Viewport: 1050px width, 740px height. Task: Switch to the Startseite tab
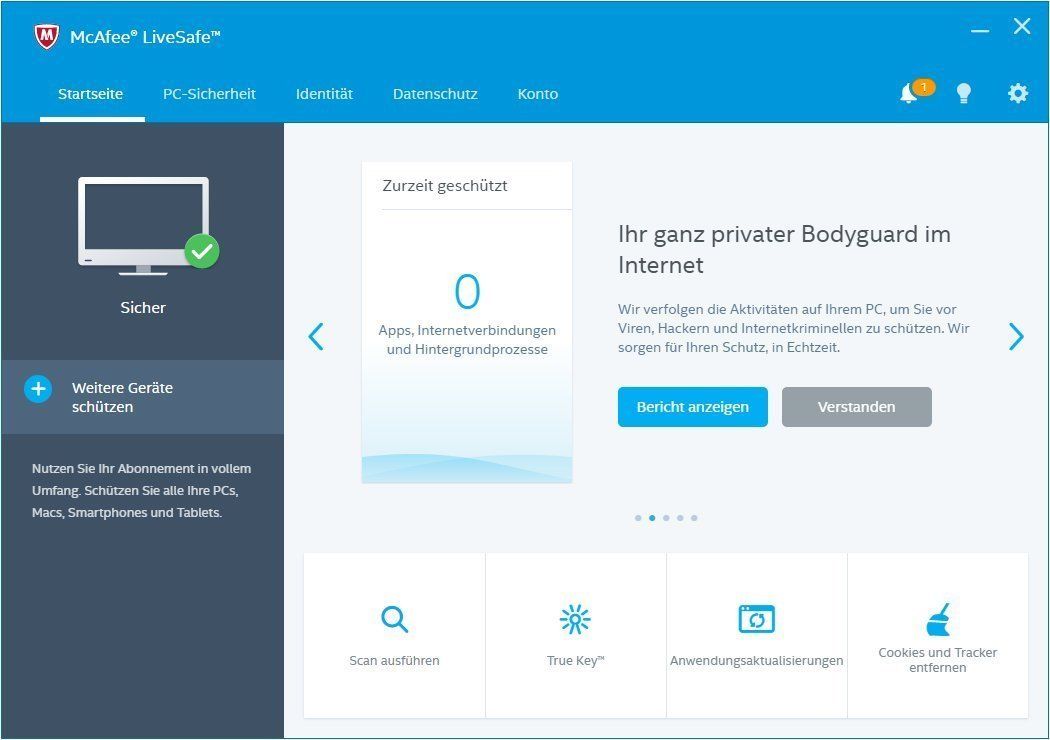pyautogui.click(x=90, y=94)
